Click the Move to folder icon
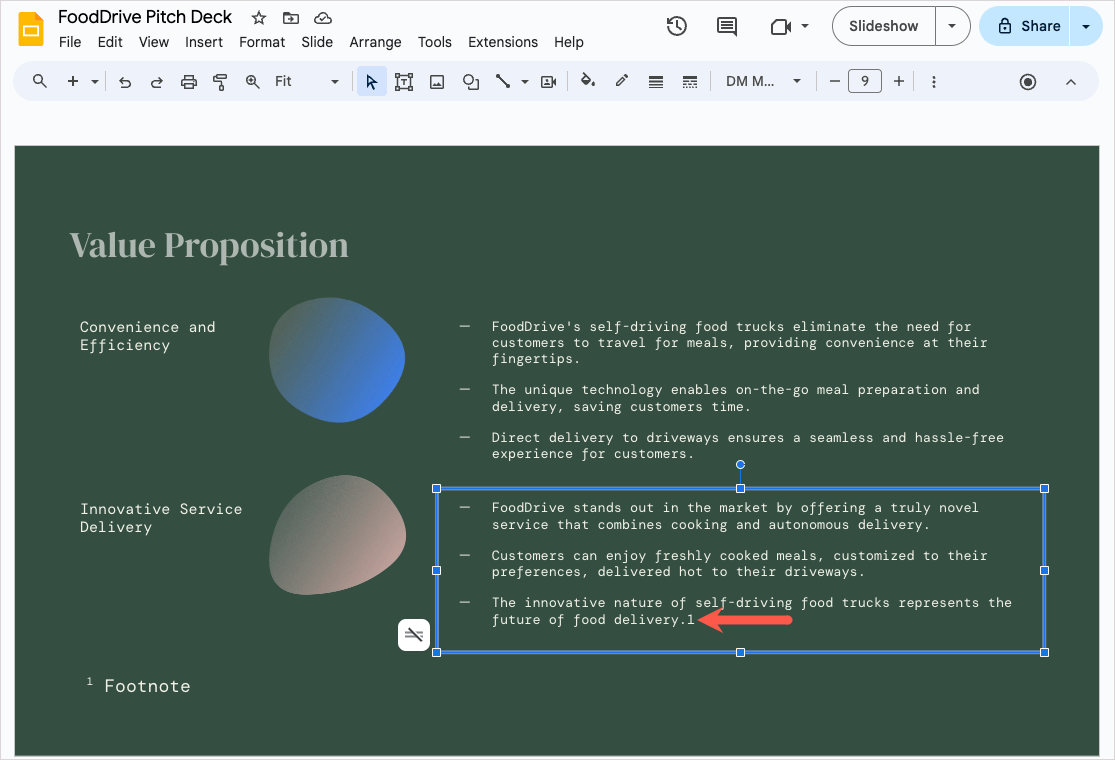 coord(291,18)
